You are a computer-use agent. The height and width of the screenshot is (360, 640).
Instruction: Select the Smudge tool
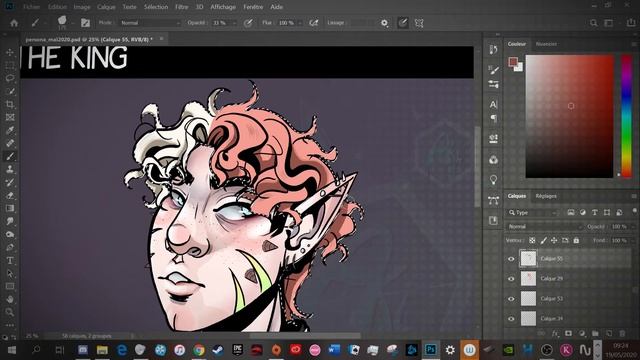point(10,221)
